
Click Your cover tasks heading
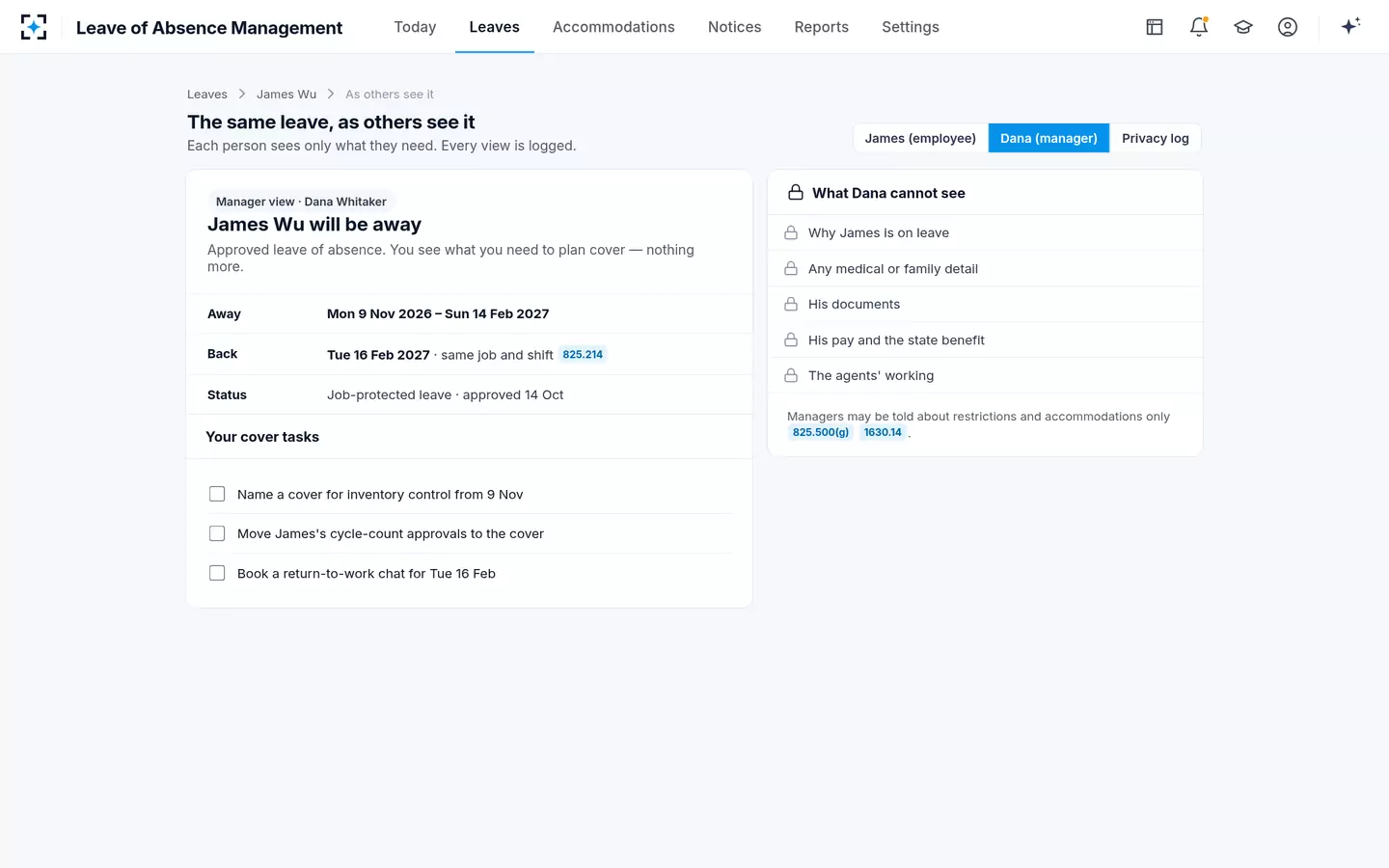point(262,436)
